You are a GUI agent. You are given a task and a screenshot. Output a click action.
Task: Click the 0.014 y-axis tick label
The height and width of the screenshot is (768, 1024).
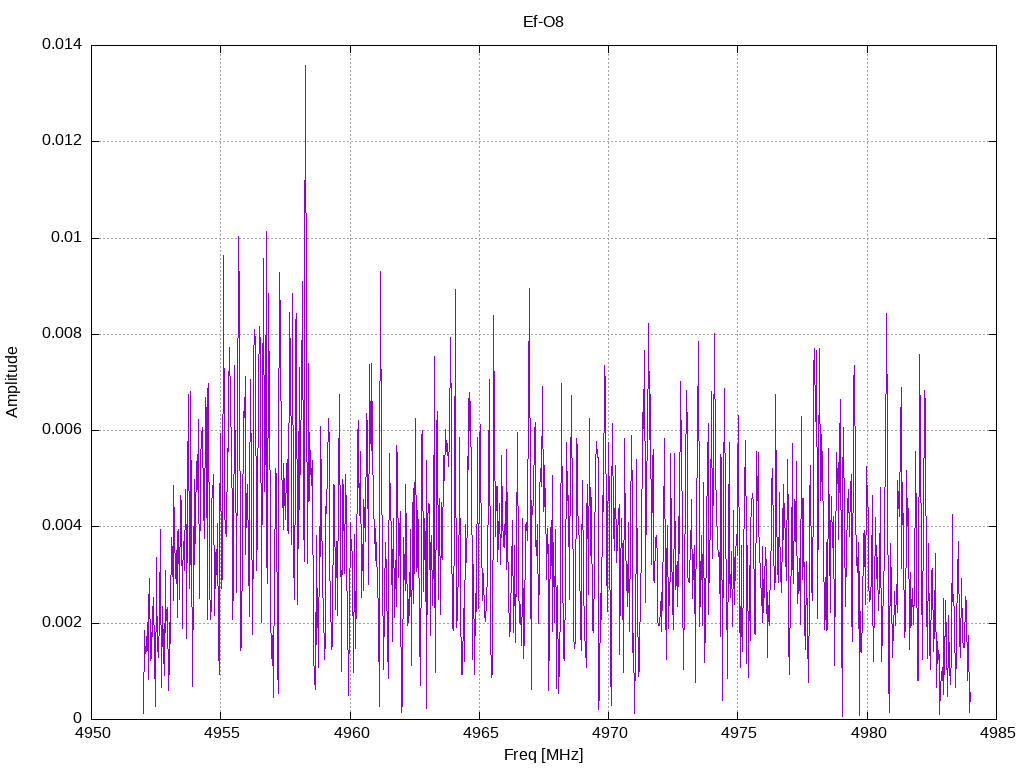click(x=62, y=44)
